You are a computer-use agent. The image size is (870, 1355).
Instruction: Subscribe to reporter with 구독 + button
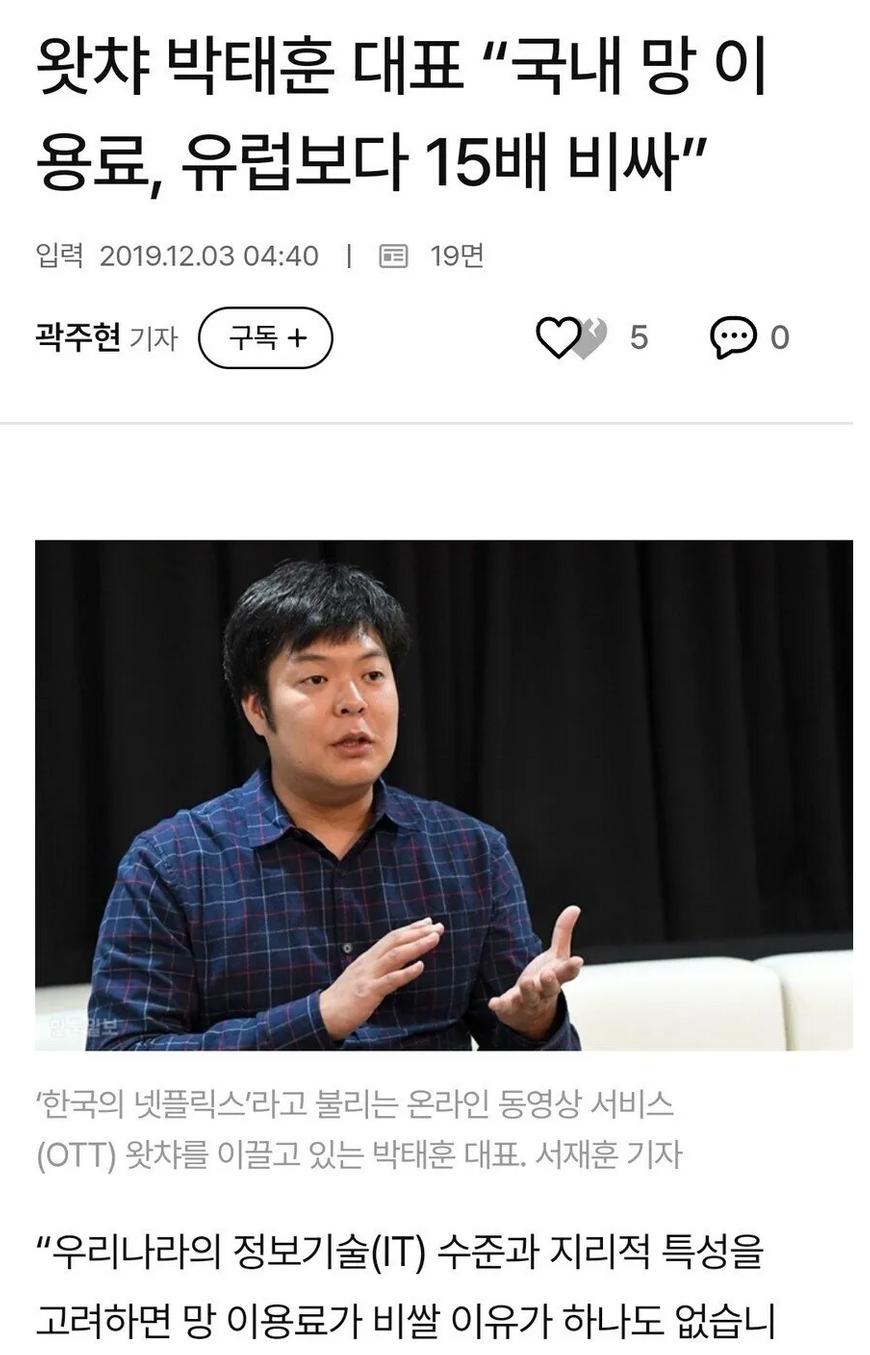[265, 338]
